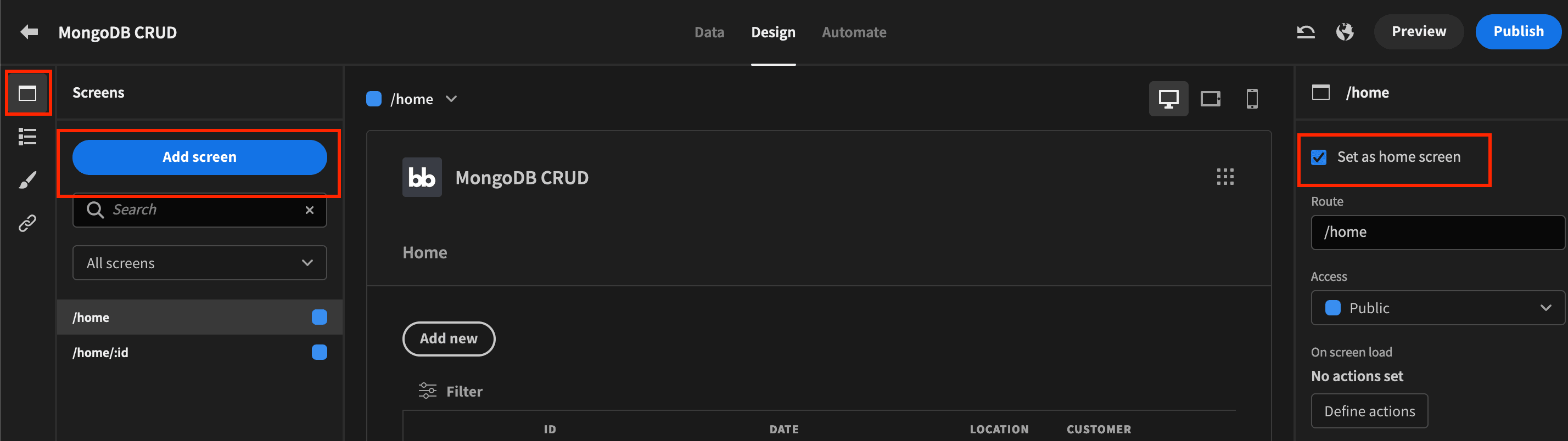Click the back arrow next to MongoDB CRUD

(x=29, y=32)
